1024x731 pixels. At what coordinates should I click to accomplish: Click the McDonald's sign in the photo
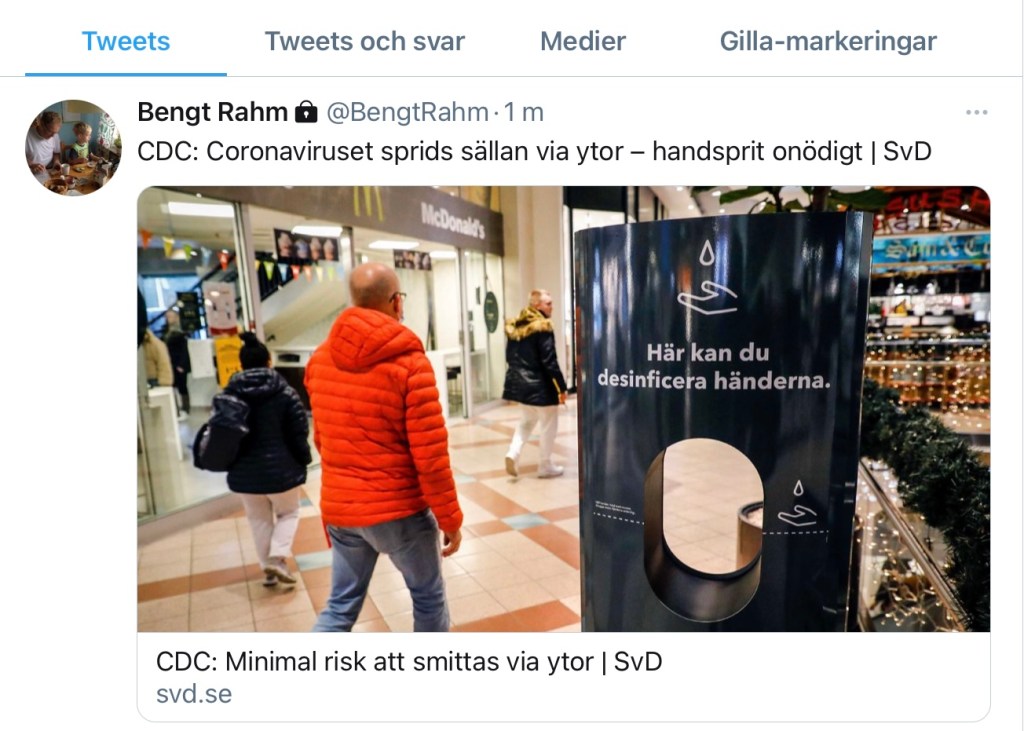[x=453, y=220]
